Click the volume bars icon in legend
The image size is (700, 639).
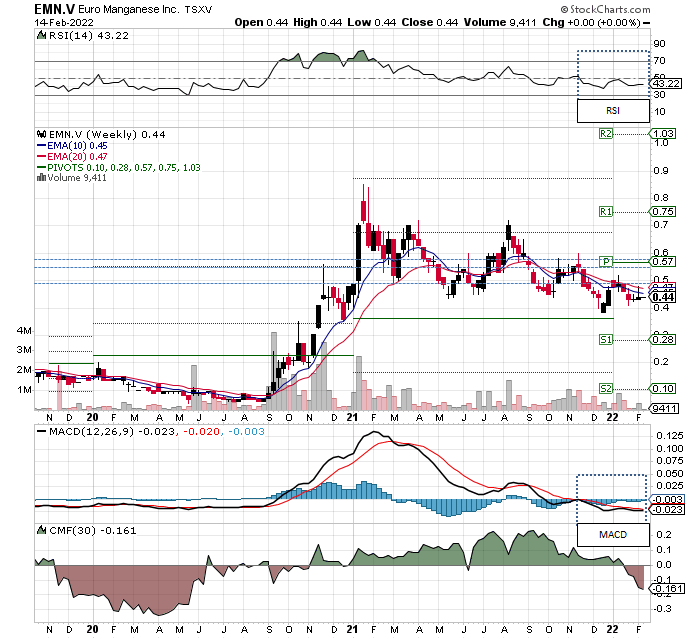42,178
